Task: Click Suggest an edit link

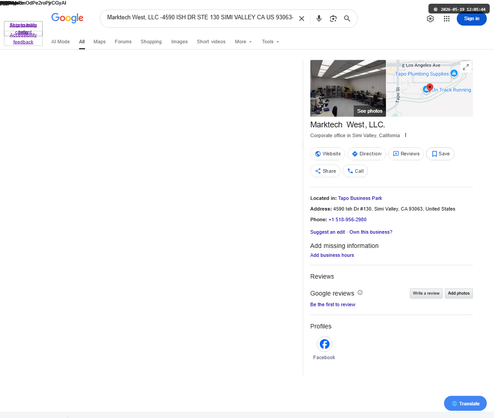Action: (328, 232)
